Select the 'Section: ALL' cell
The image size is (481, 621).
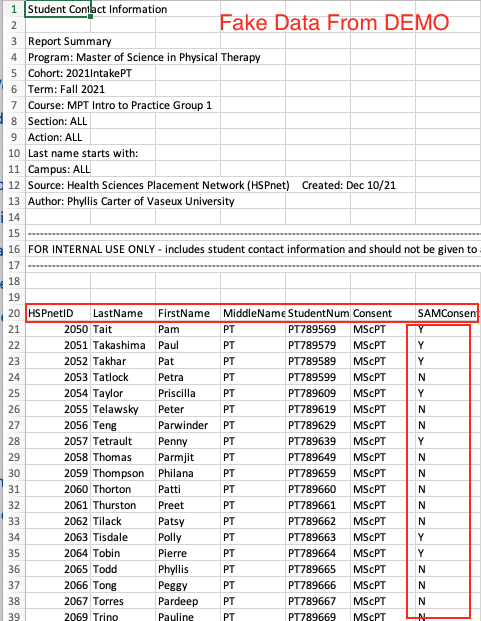coord(58,121)
